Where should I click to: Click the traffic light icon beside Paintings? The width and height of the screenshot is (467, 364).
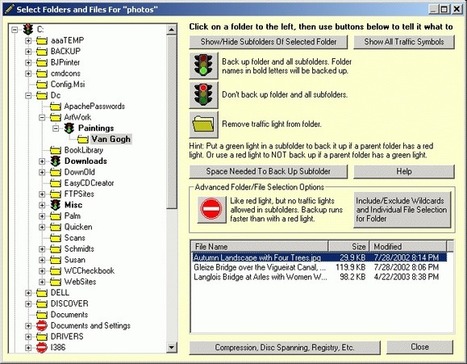pos(69,128)
